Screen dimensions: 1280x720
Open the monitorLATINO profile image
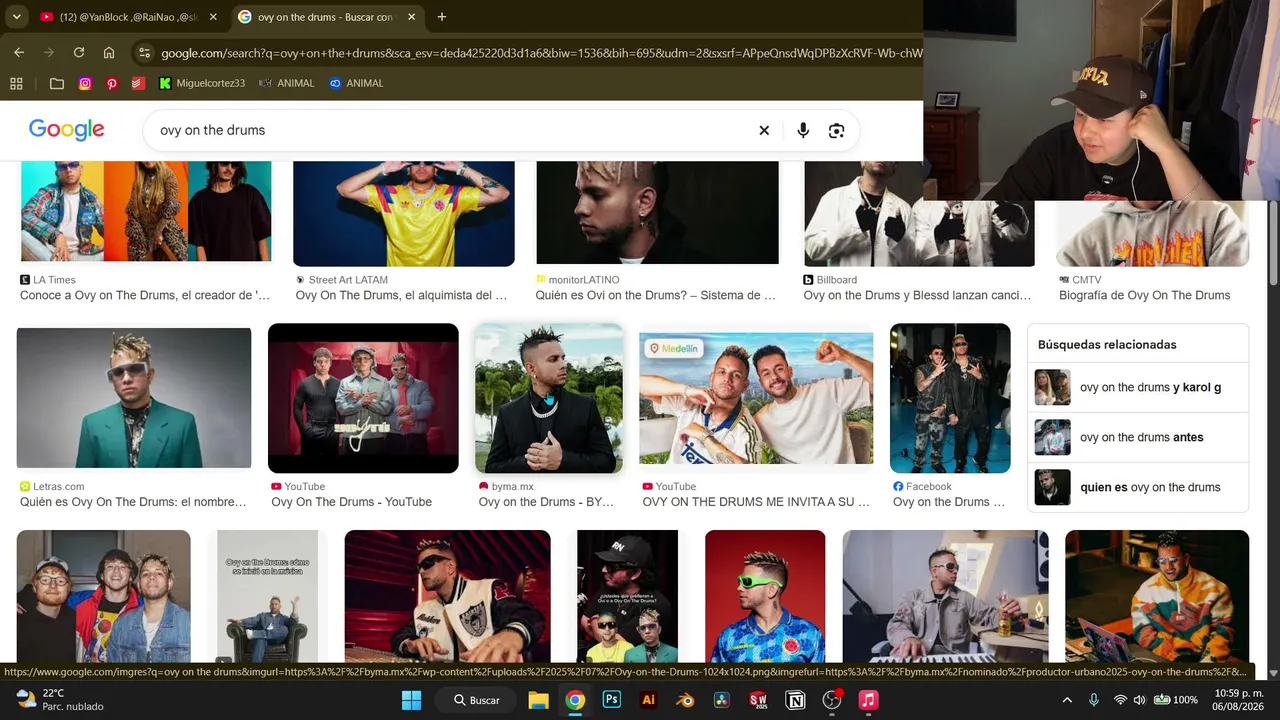[657, 212]
